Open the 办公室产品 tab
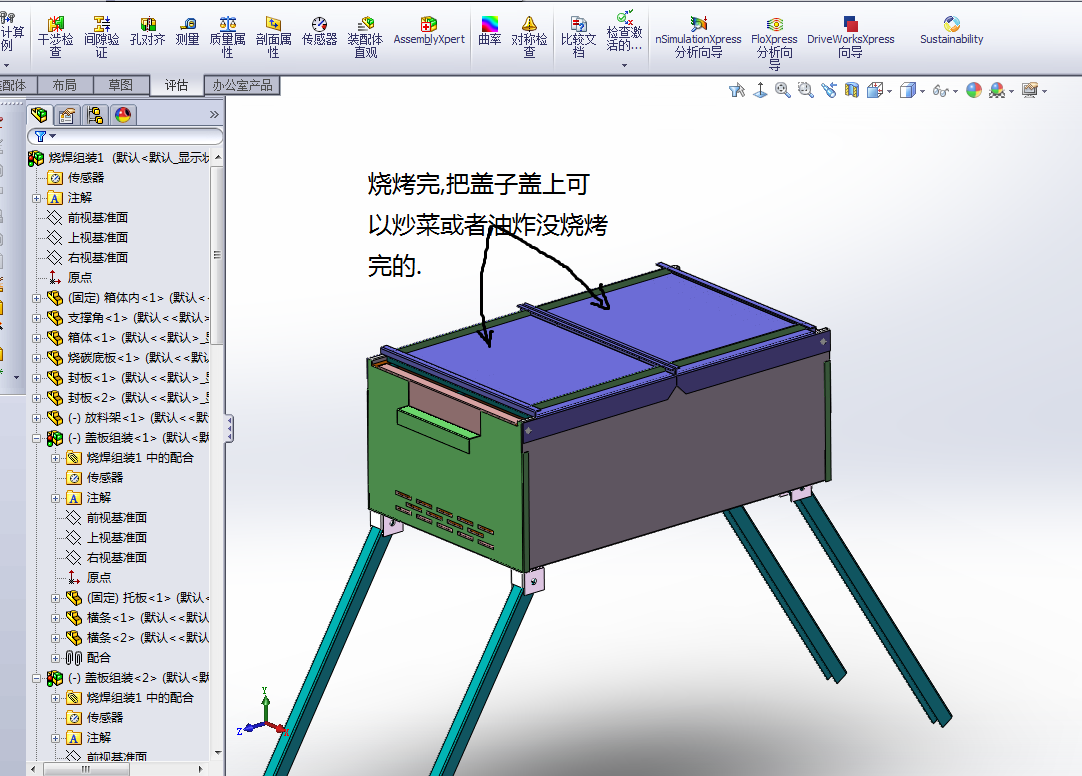 pyautogui.click(x=242, y=86)
